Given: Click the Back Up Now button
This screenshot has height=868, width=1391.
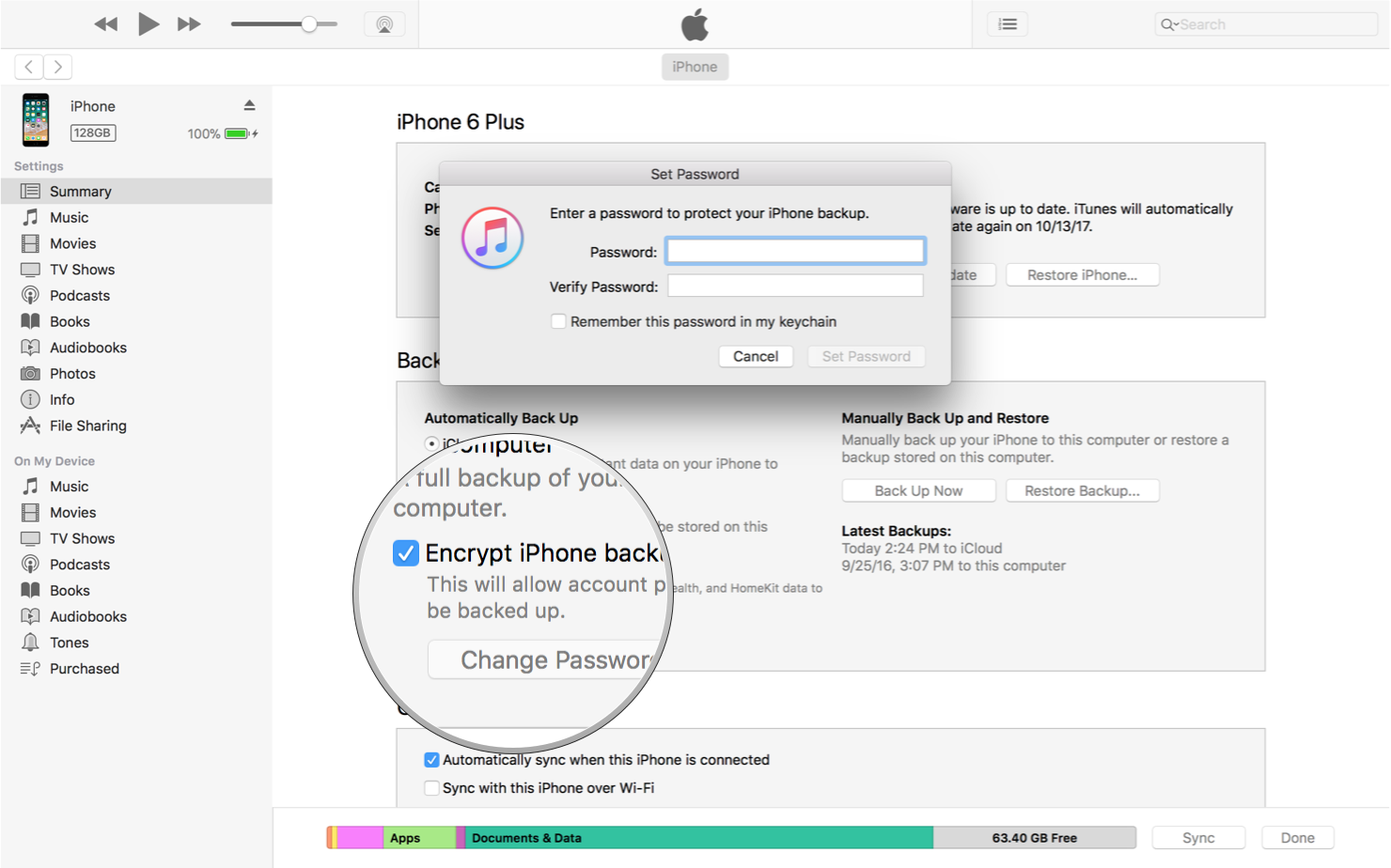Looking at the screenshot, I should [x=918, y=490].
